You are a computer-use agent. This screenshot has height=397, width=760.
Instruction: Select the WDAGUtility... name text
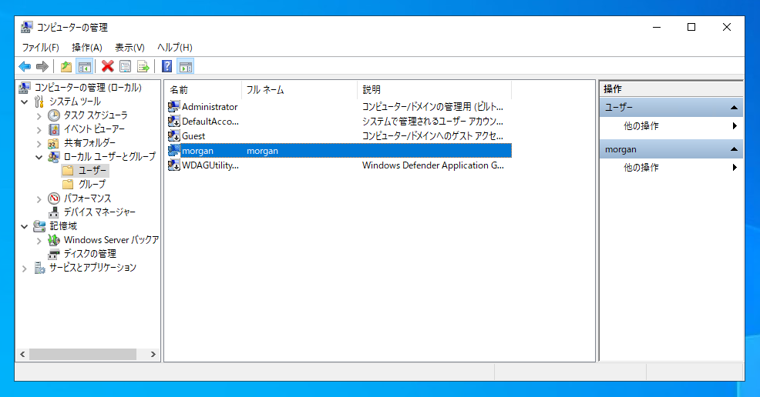pyautogui.click(x=210, y=165)
